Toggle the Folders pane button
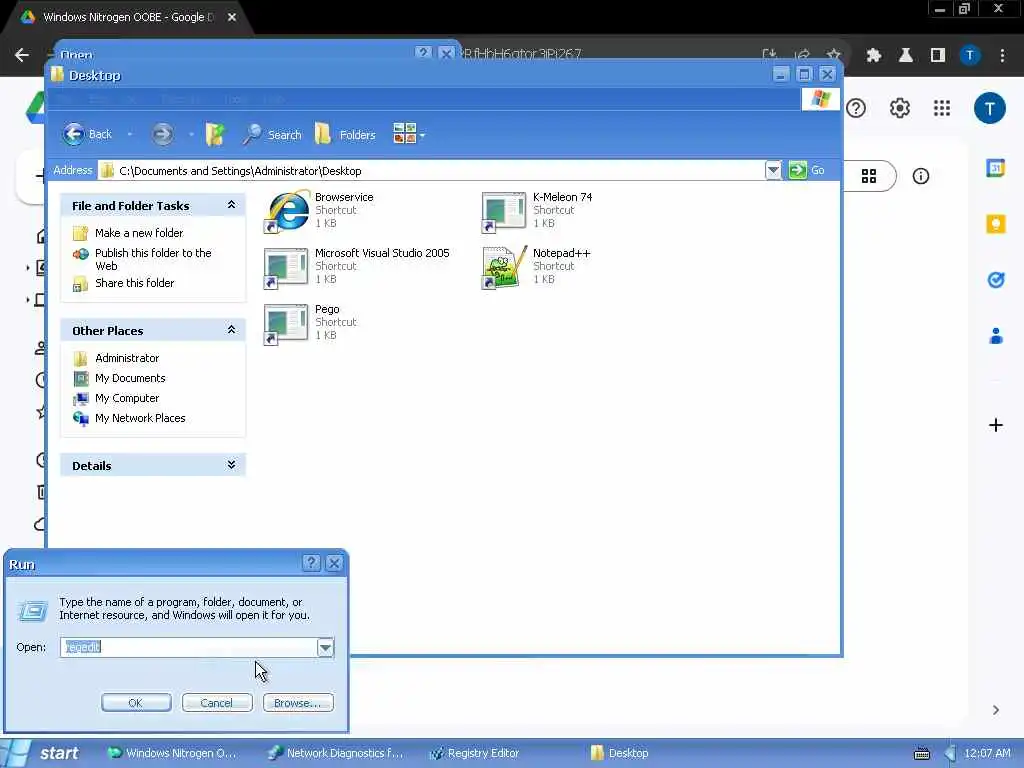 (x=345, y=135)
